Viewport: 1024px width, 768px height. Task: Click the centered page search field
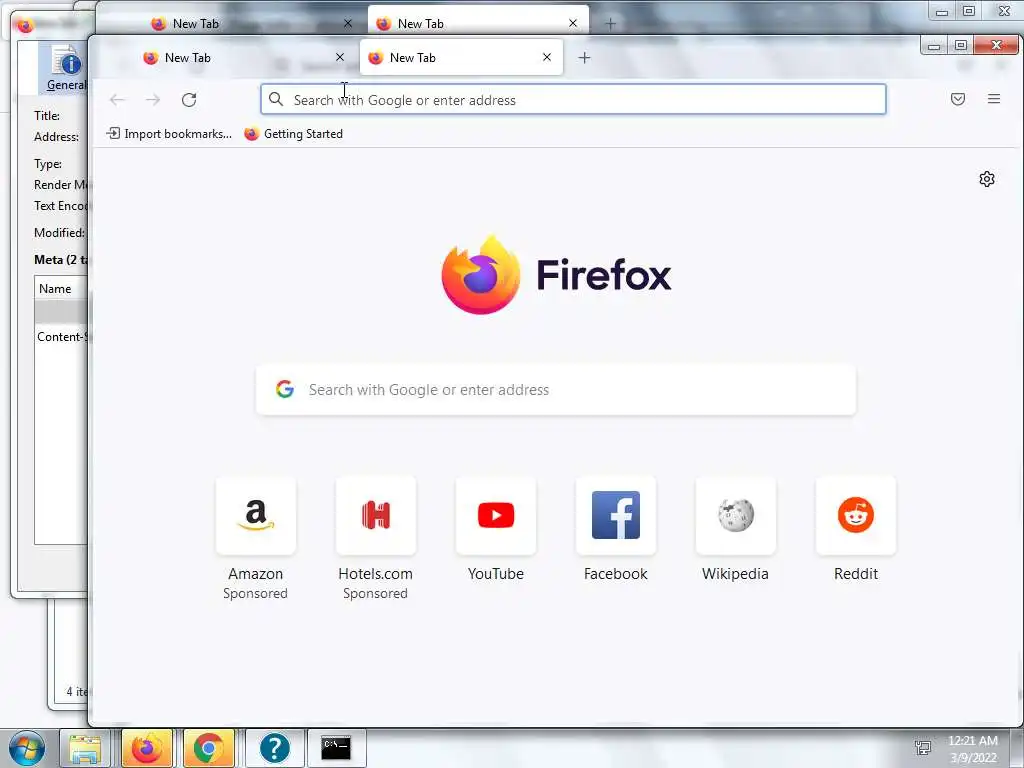tap(556, 389)
